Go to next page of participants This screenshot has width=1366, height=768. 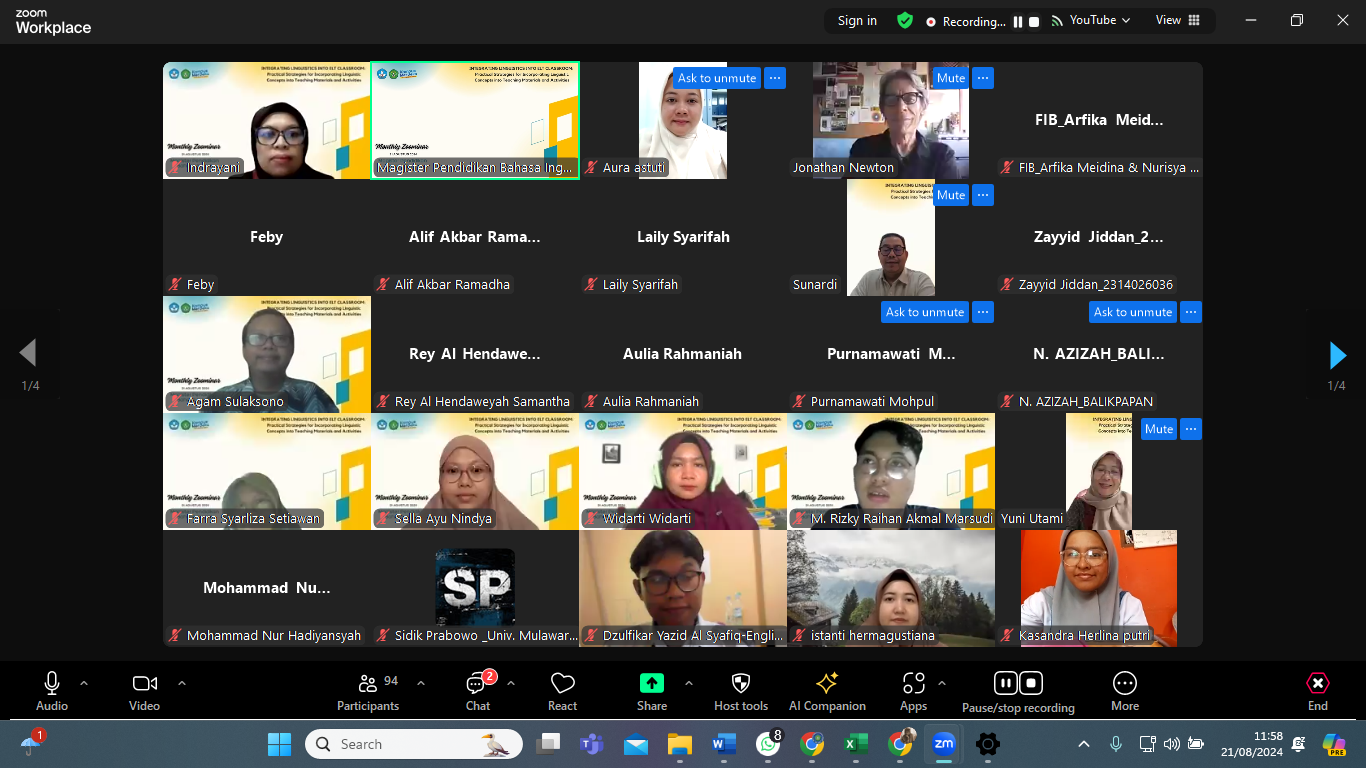(1337, 355)
